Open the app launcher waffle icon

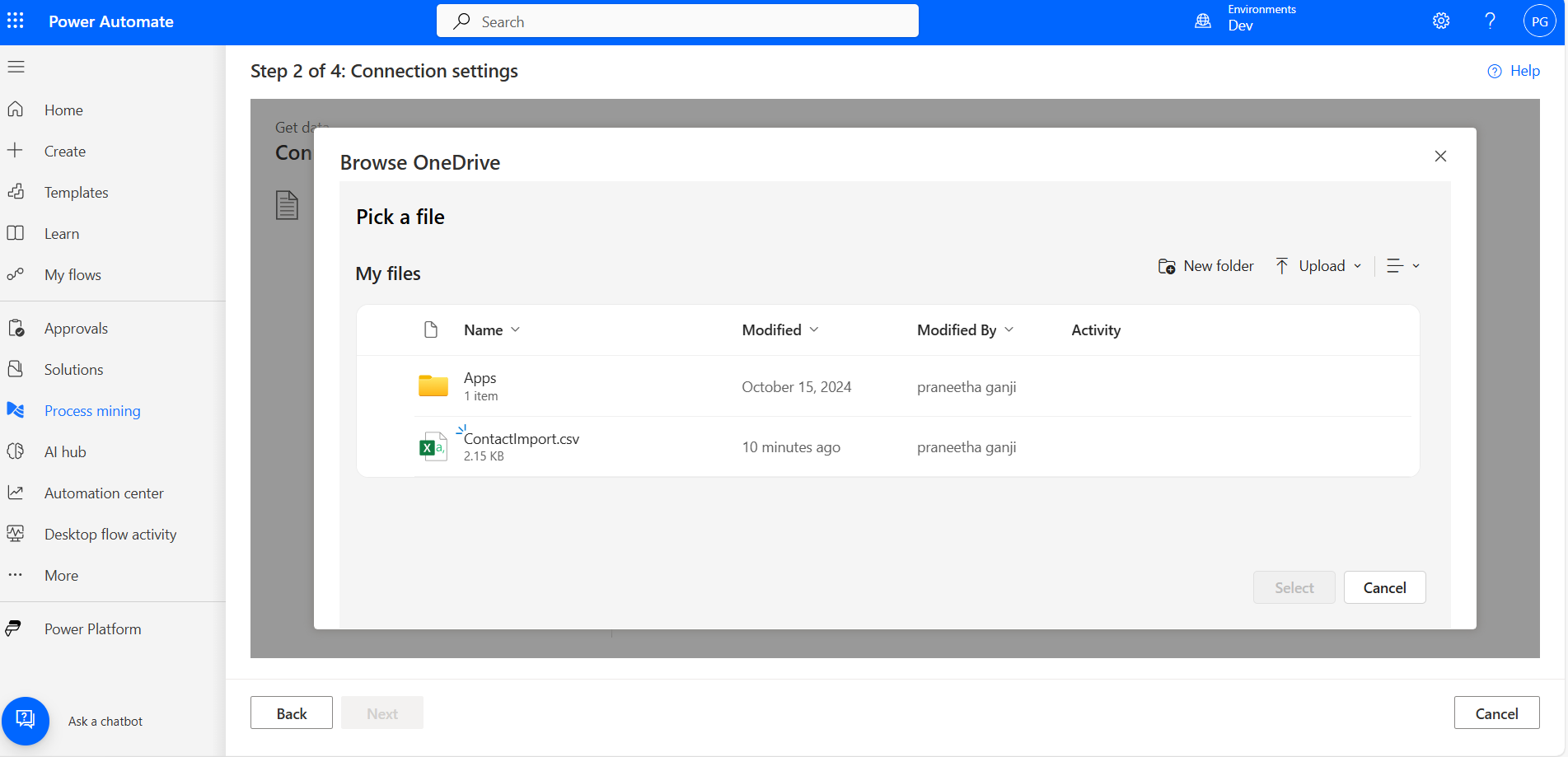[x=16, y=21]
